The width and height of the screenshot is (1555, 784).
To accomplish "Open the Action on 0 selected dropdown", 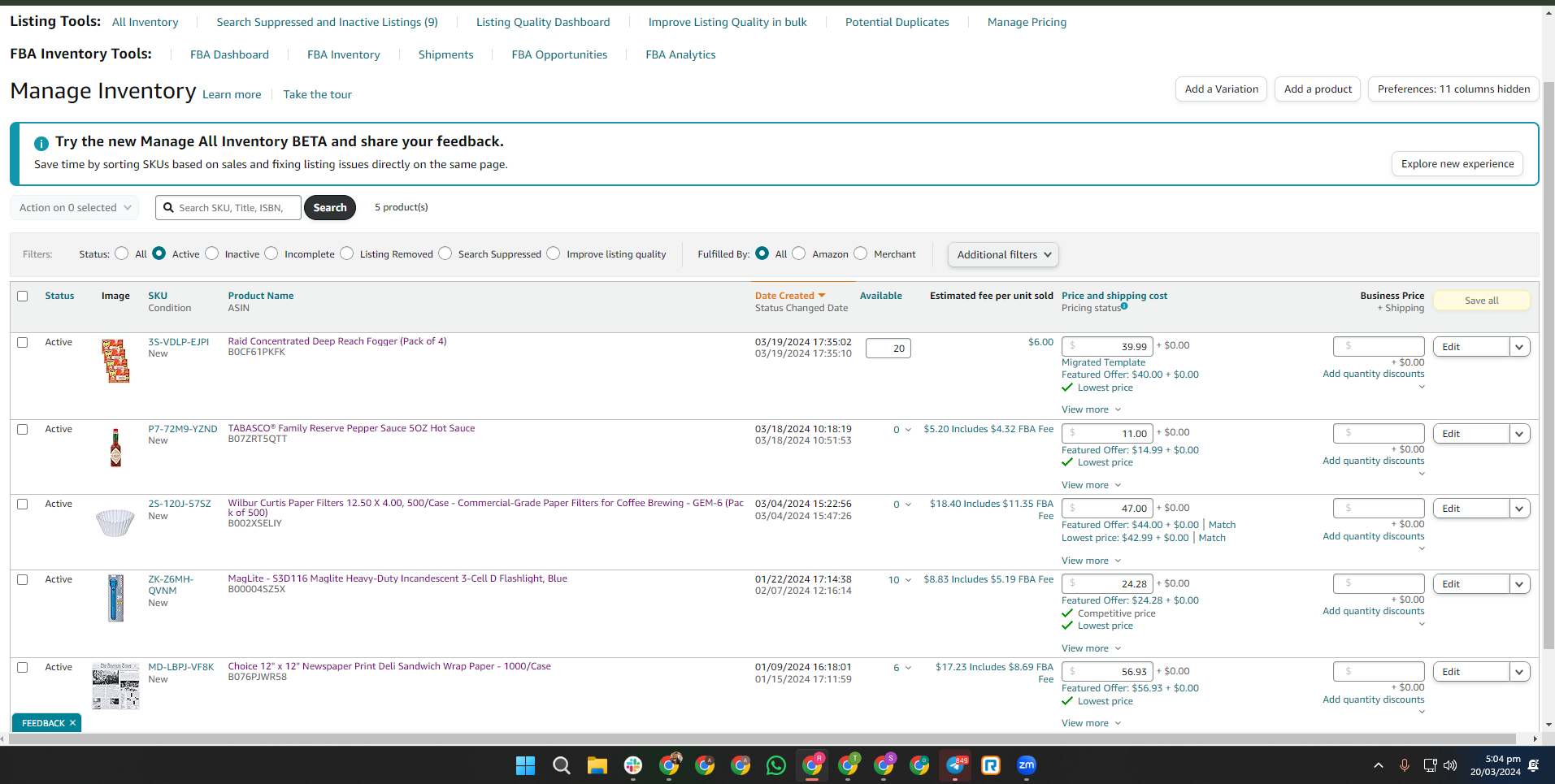I will pos(75,208).
